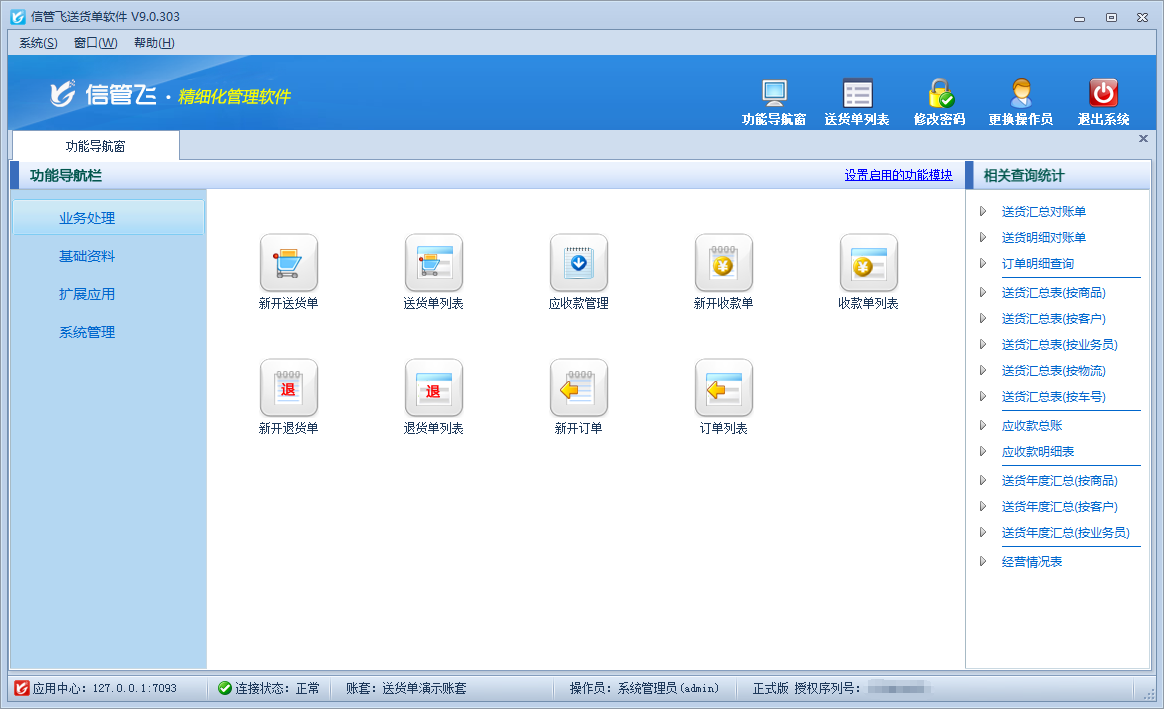Screen dimensions: 1164x709
Task: Open the 订单明细查询 link
Action: 1038,264
